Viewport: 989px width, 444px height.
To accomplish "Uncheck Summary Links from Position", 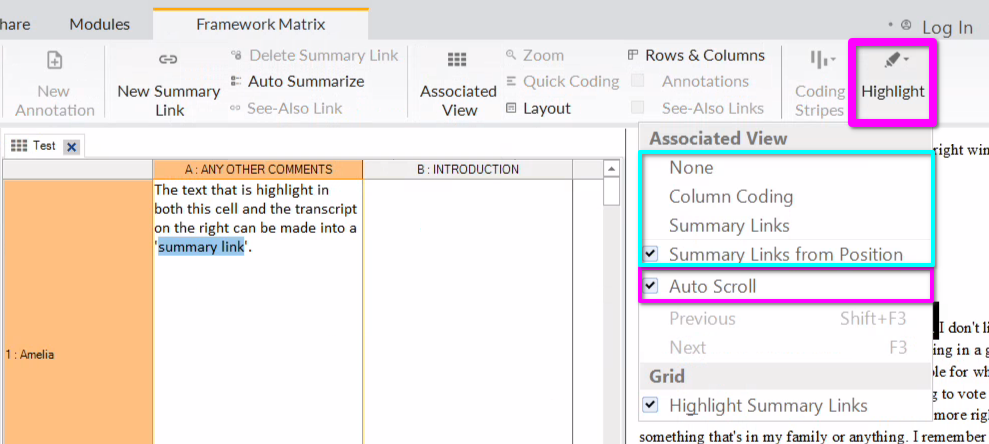I will (651, 254).
